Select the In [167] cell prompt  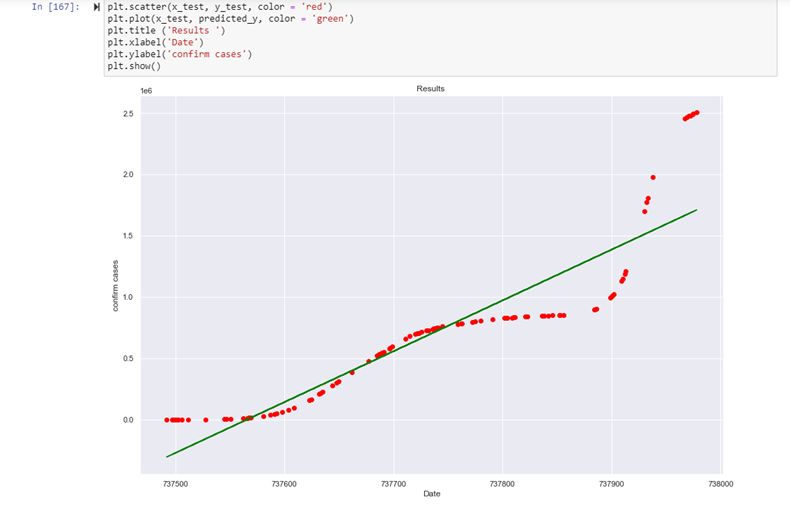(x=55, y=7)
